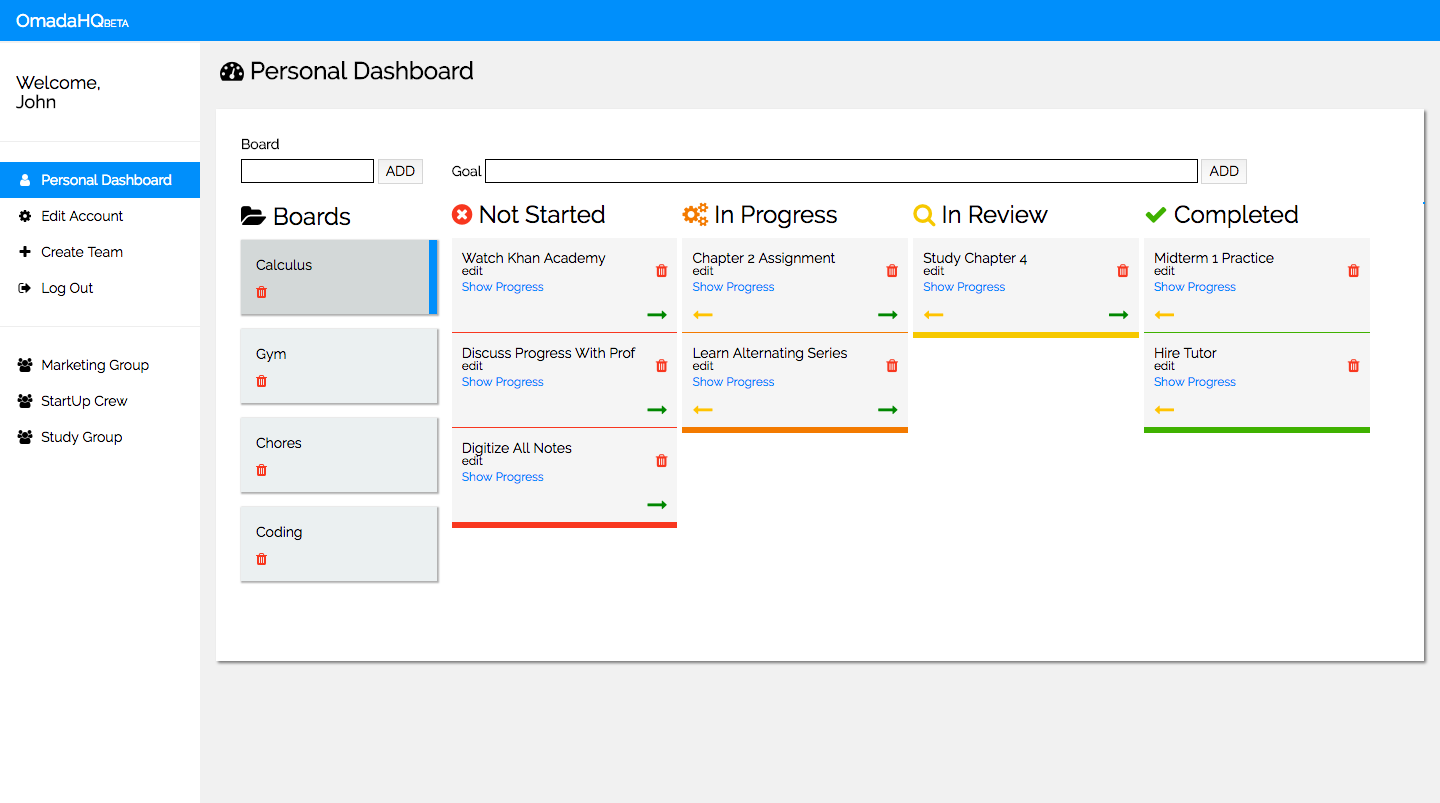Image resolution: width=1440 pixels, height=803 pixels.
Task: Click ADD button next to Goal field
Action: (x=1223, y=171)
